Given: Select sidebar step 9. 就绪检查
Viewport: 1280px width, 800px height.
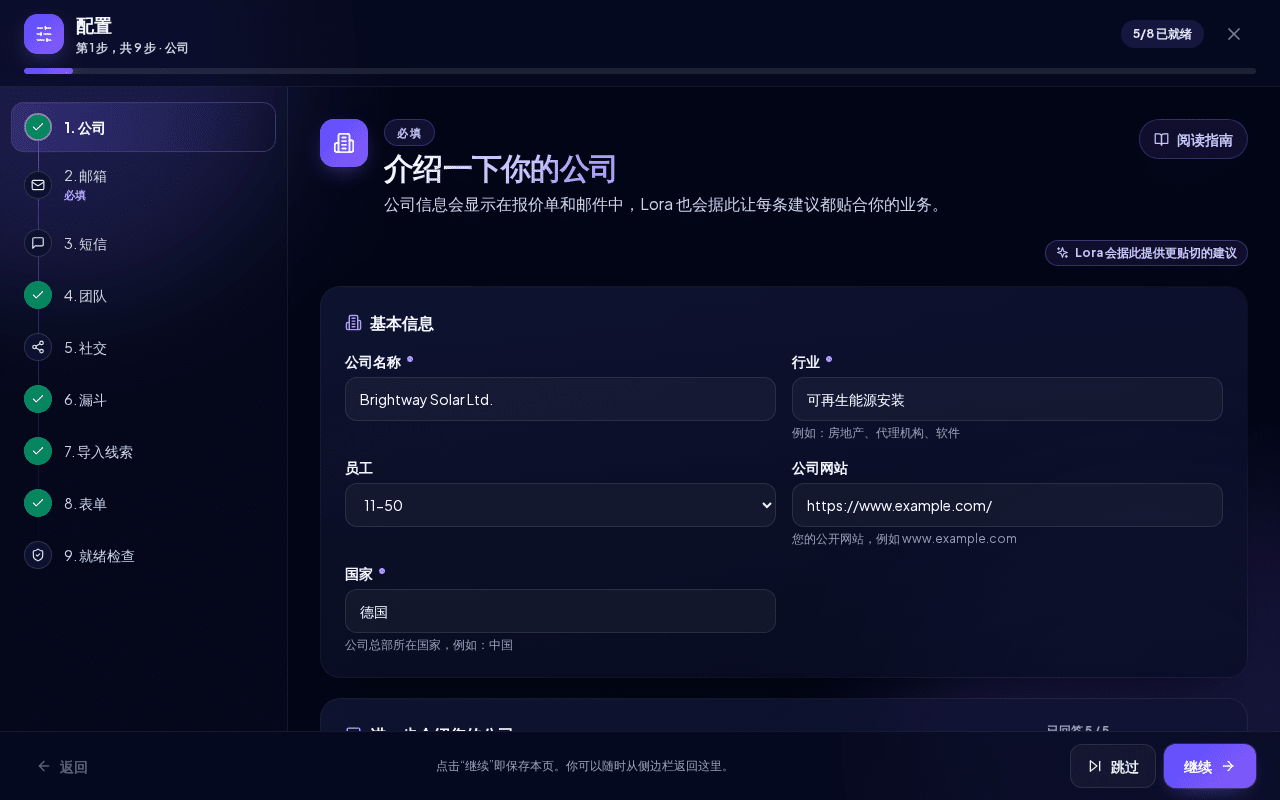Looking at the screenshot, I should click(143, 555).
